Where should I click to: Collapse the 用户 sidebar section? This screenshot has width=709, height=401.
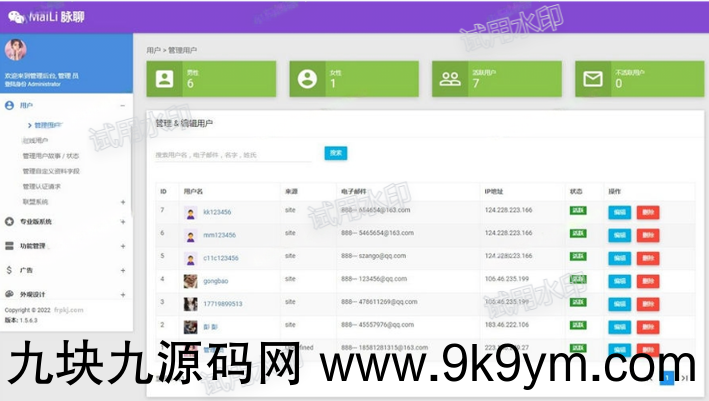[122, 105]
